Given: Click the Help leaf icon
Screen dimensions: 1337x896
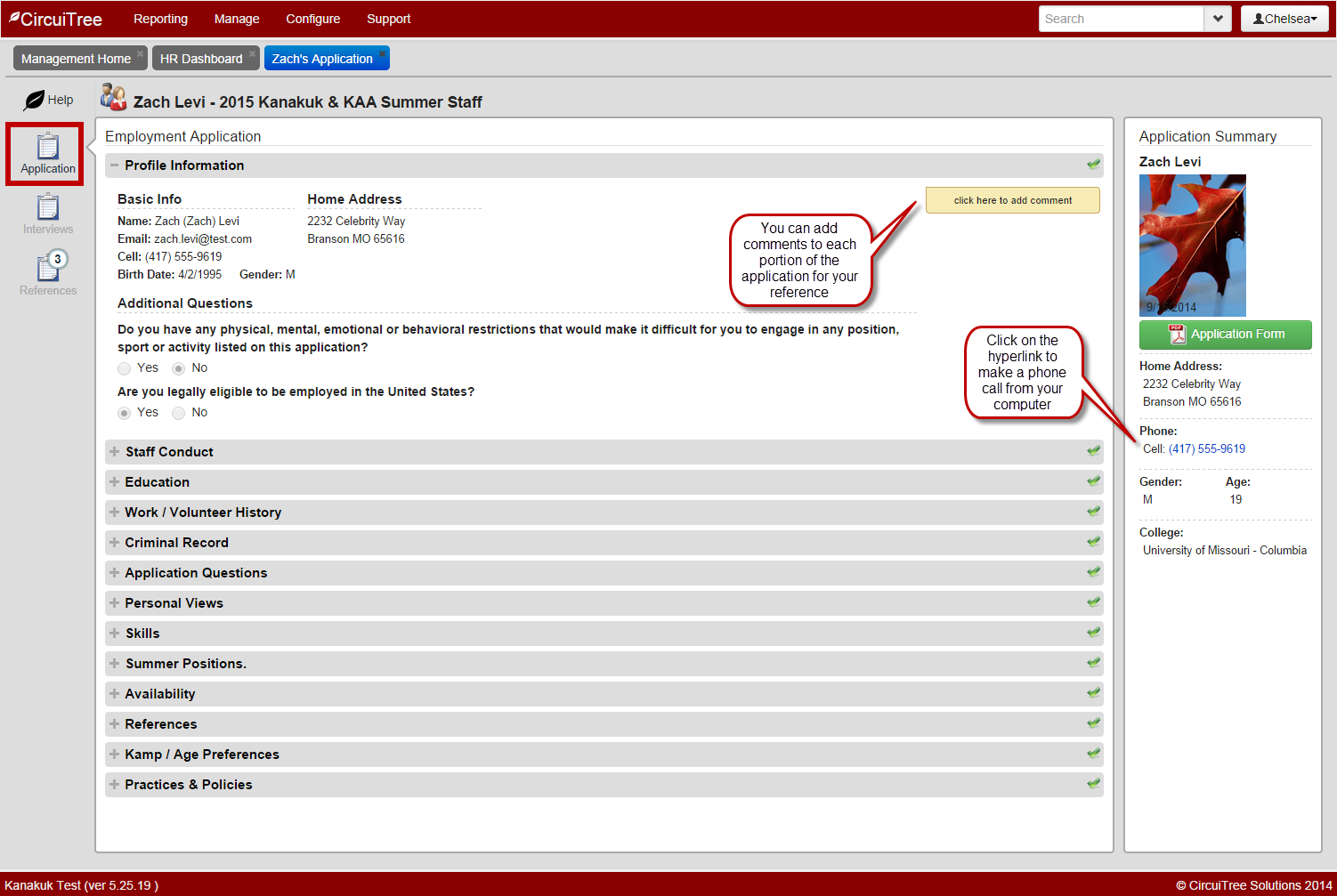Looking at the screenshot, I should 35,100.
